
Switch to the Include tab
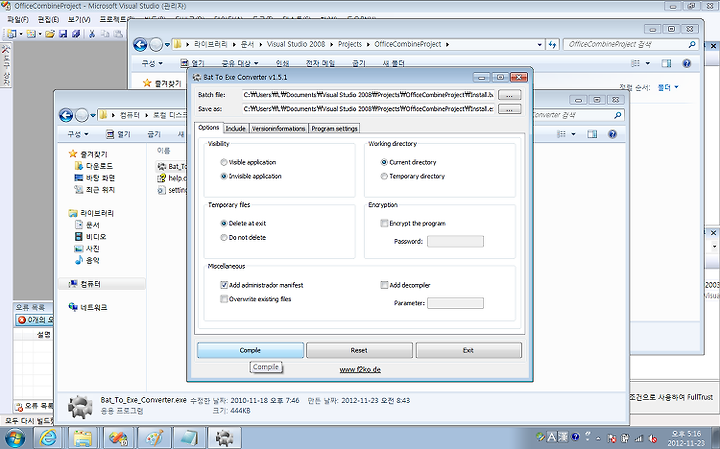tap(236, 129)
